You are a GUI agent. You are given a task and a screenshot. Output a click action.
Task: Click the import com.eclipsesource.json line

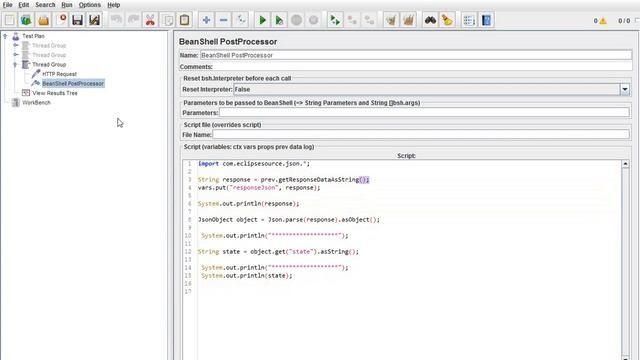point(253,164)
